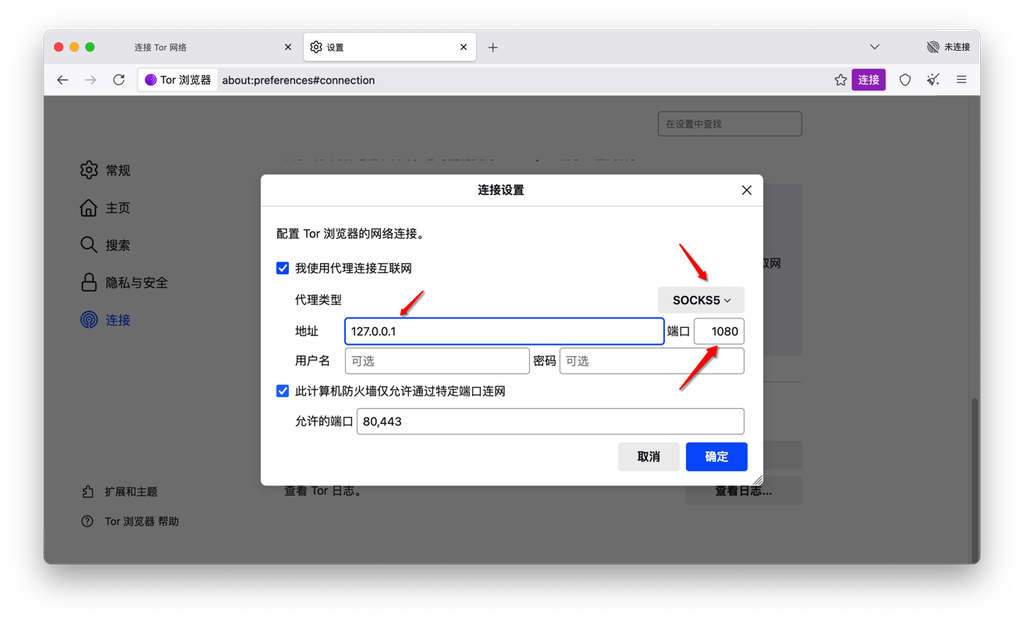Click the dialog resize grip corner
The height and width of the screenshot is (622, 1024).
tap(758, 480)
